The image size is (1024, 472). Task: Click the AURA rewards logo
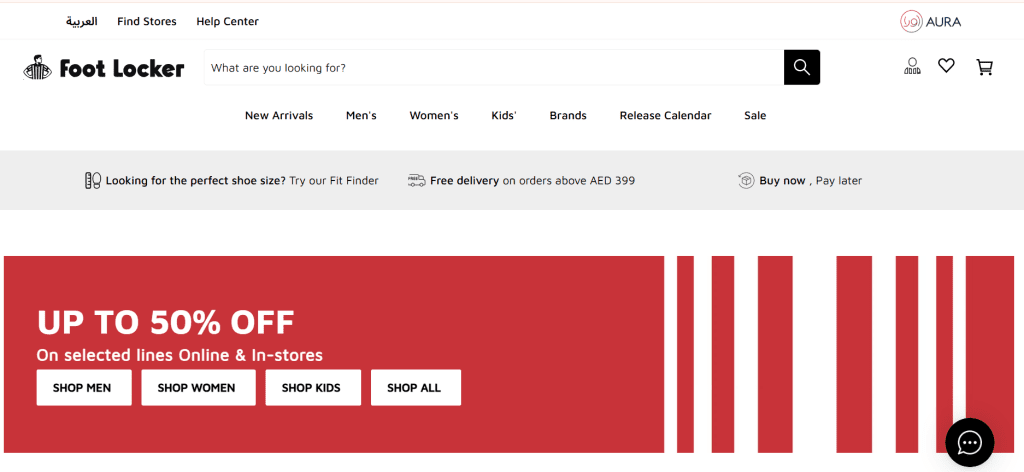(x=930, y=21)
